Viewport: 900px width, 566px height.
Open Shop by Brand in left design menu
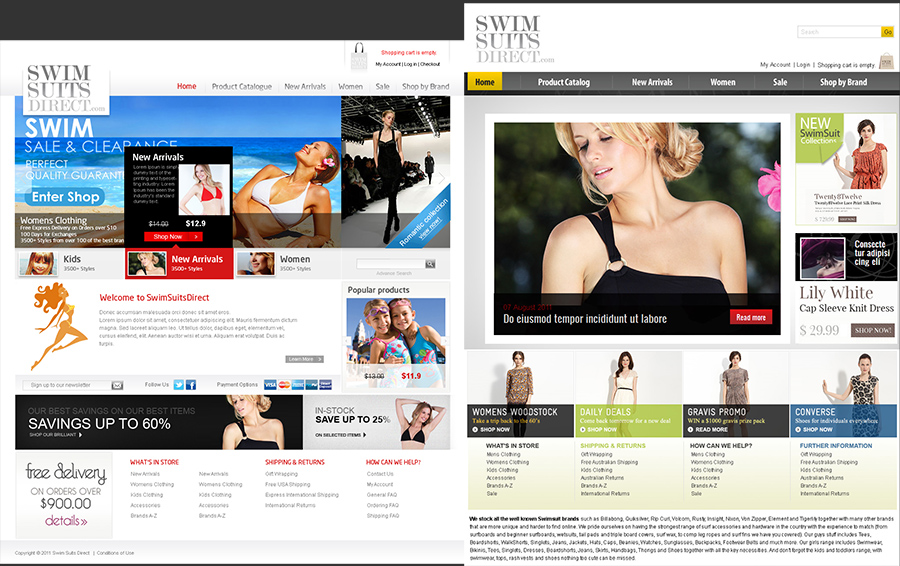(x=425, y=87)
